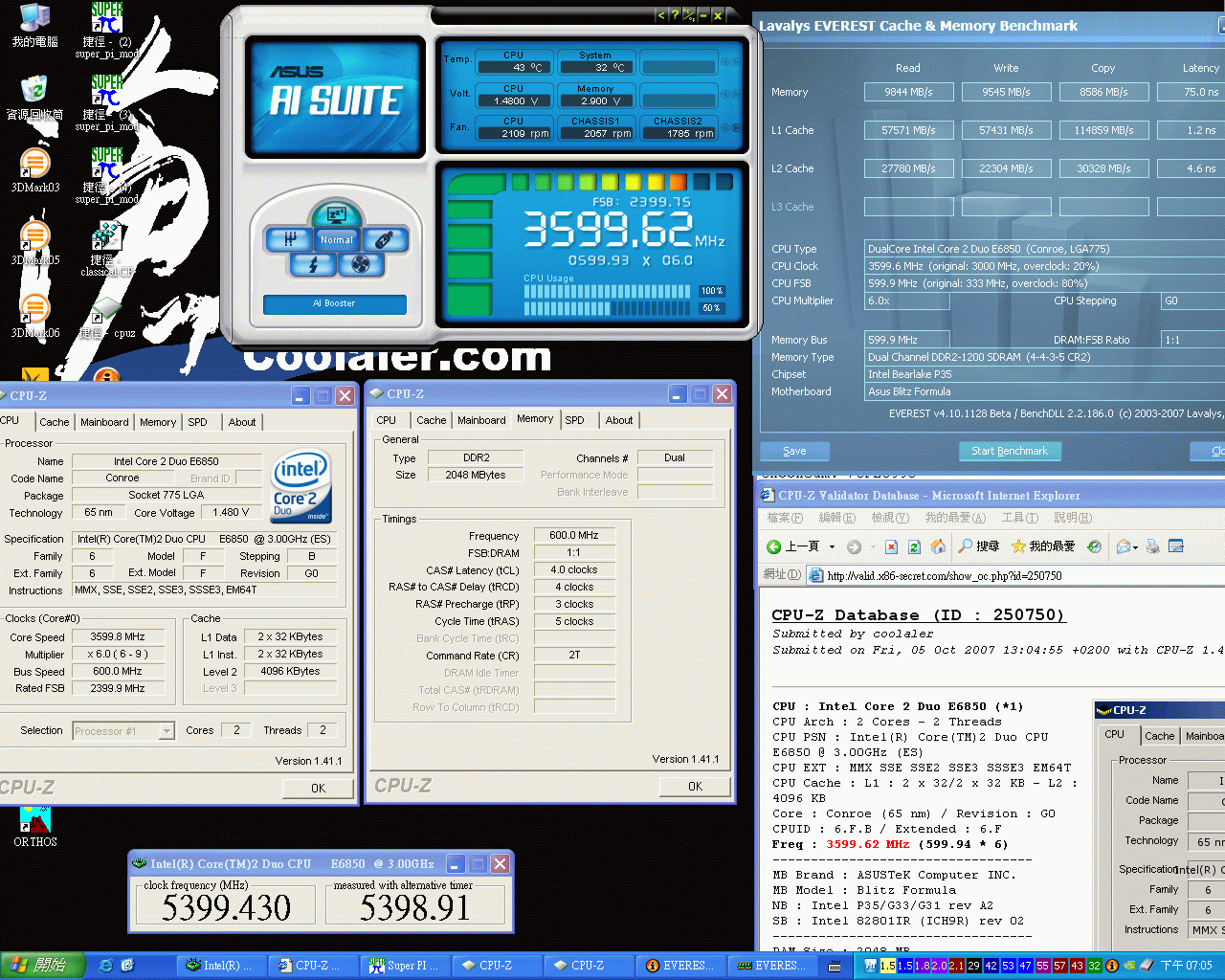Open IE History icon
The height and width of the screenshot is (980, 1225).
(1094, 546)
